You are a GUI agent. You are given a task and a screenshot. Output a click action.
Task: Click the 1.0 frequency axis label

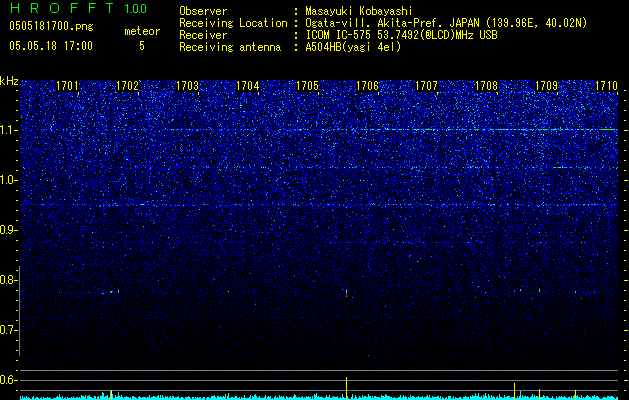[9, 180]
